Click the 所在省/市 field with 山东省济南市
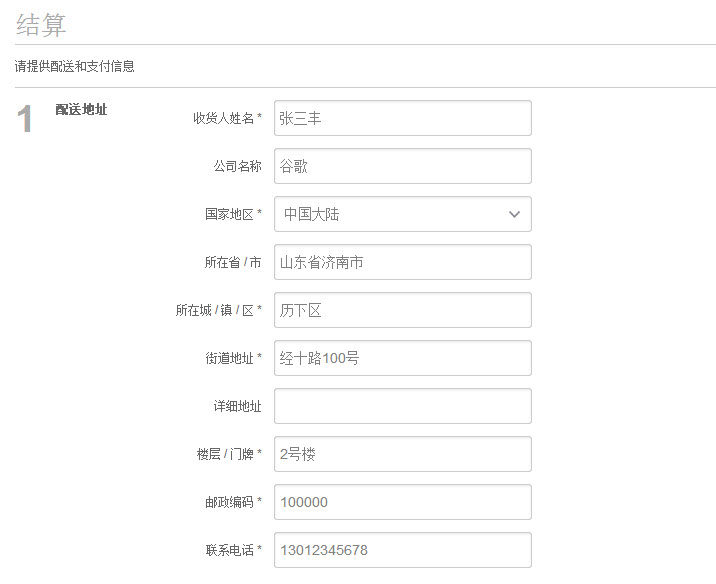716x584 pixels. 403,262
